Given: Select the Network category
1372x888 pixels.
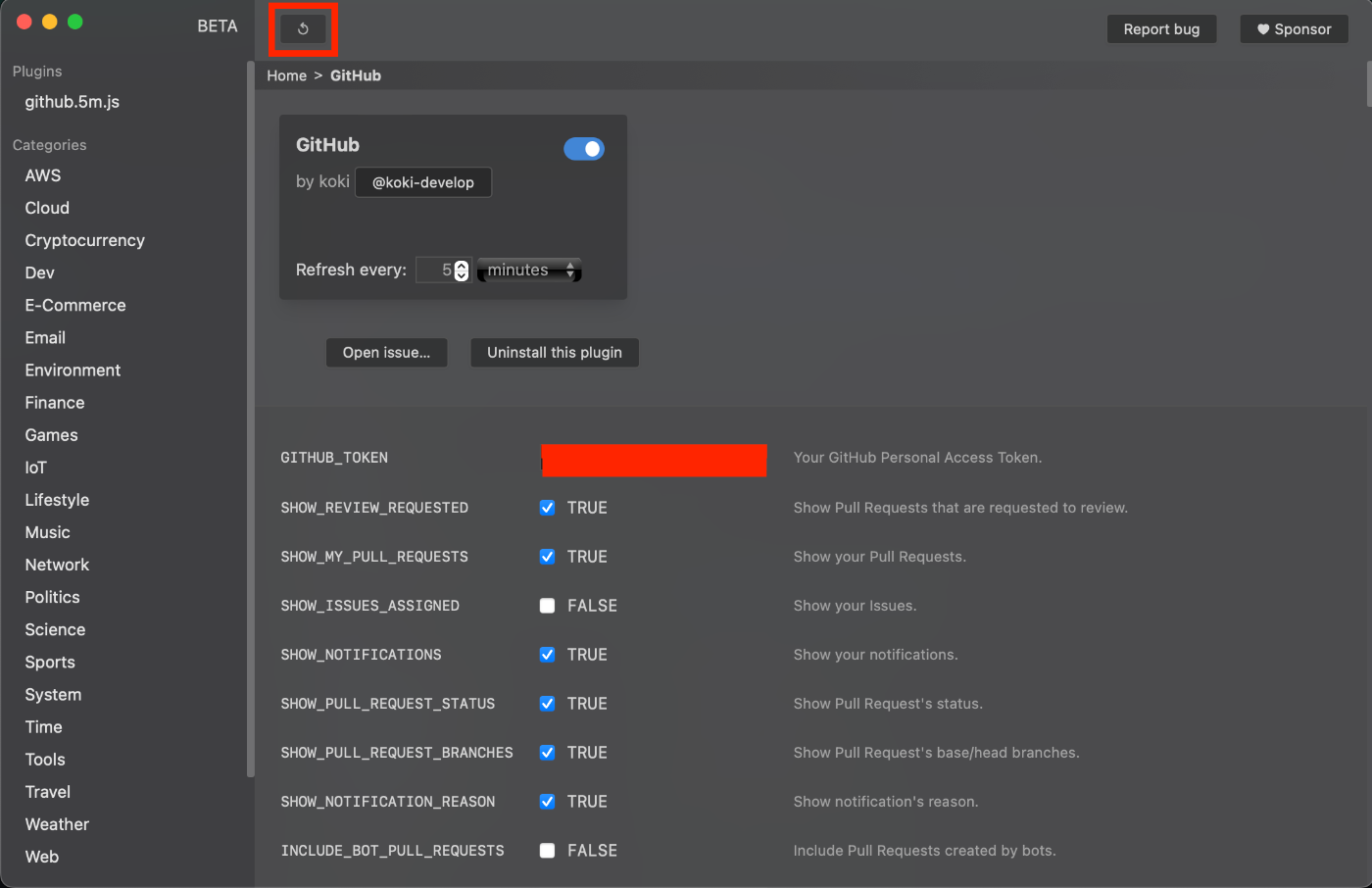Looking at the screenshot, I should tap(57, 565).
